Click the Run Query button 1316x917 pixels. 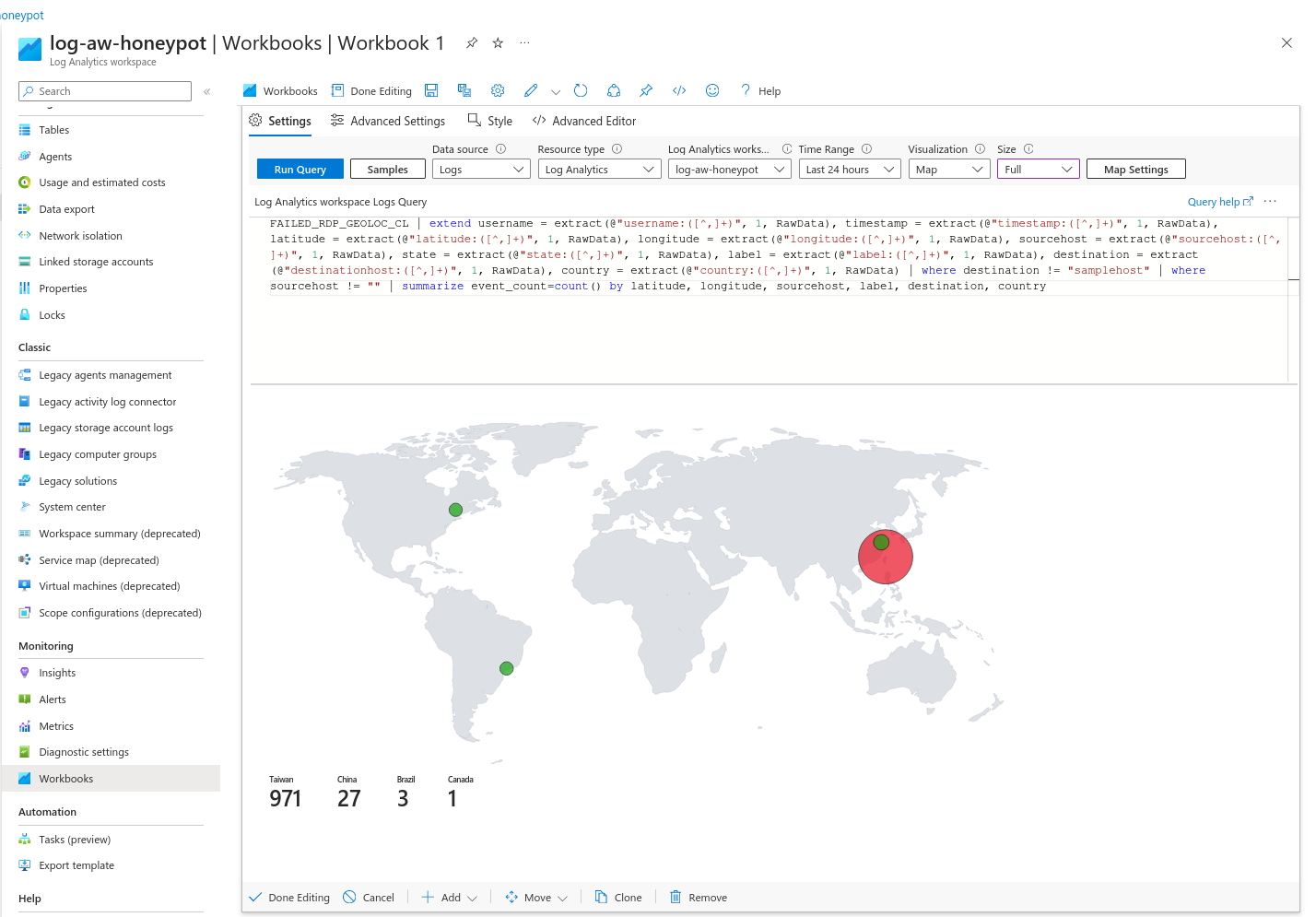coord(300,170)
